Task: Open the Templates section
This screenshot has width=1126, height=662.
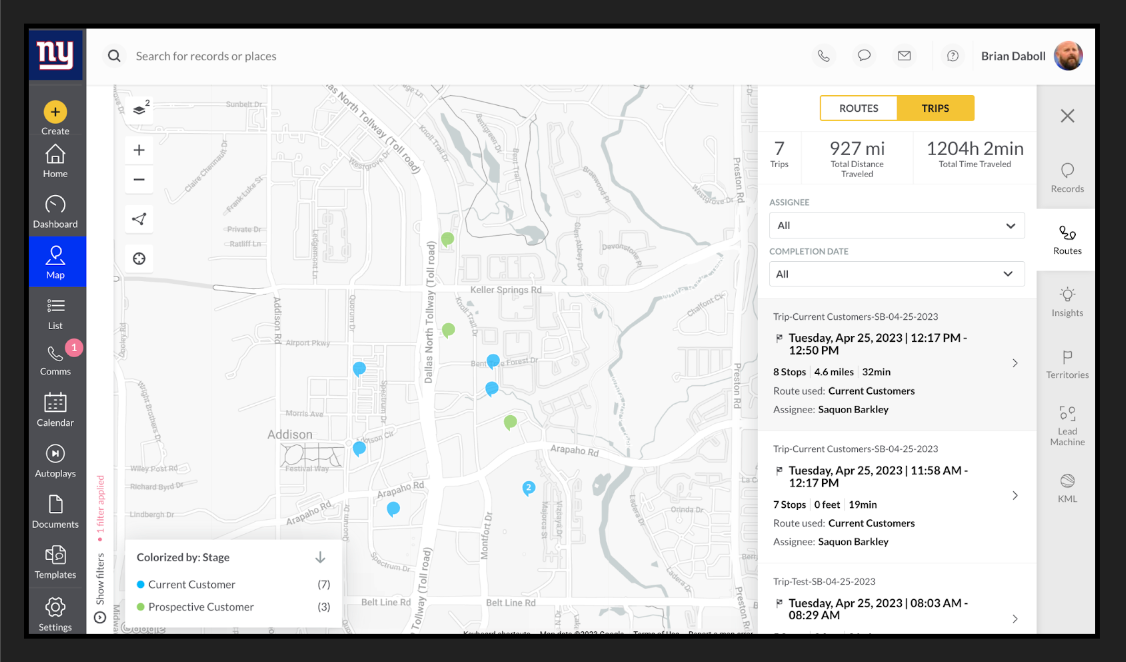Action: point(55,562)
